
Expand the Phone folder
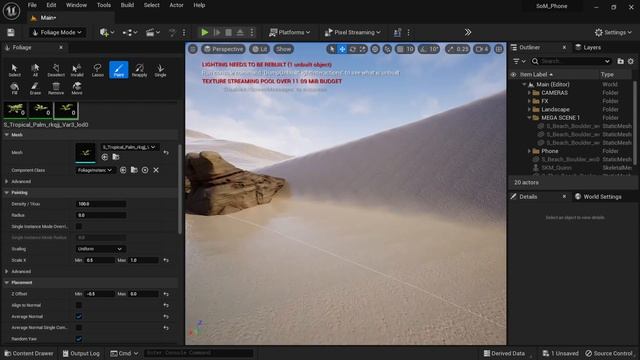tap(529, 151)
